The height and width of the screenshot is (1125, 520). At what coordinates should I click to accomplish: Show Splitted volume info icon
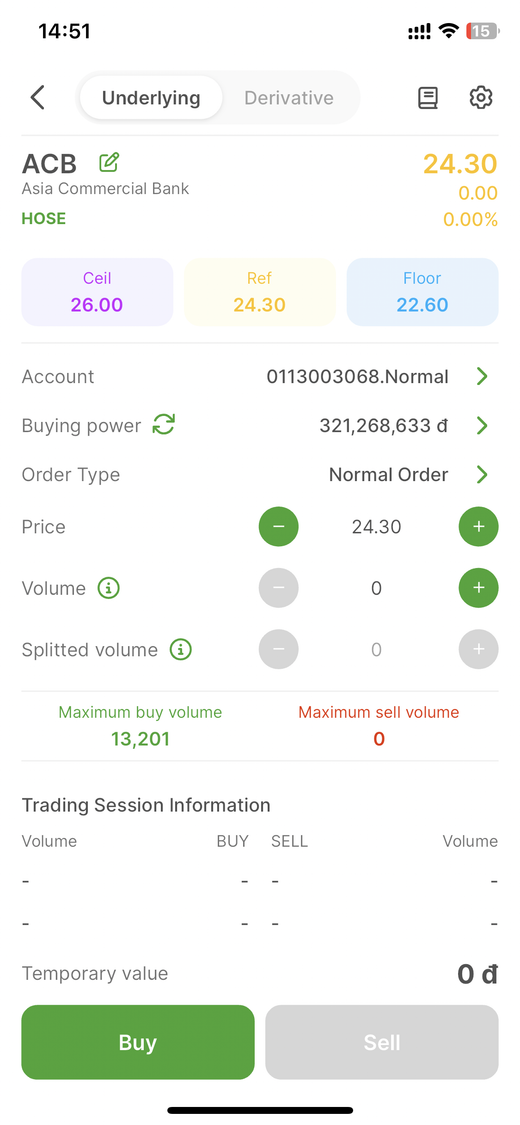coord(181,650)
